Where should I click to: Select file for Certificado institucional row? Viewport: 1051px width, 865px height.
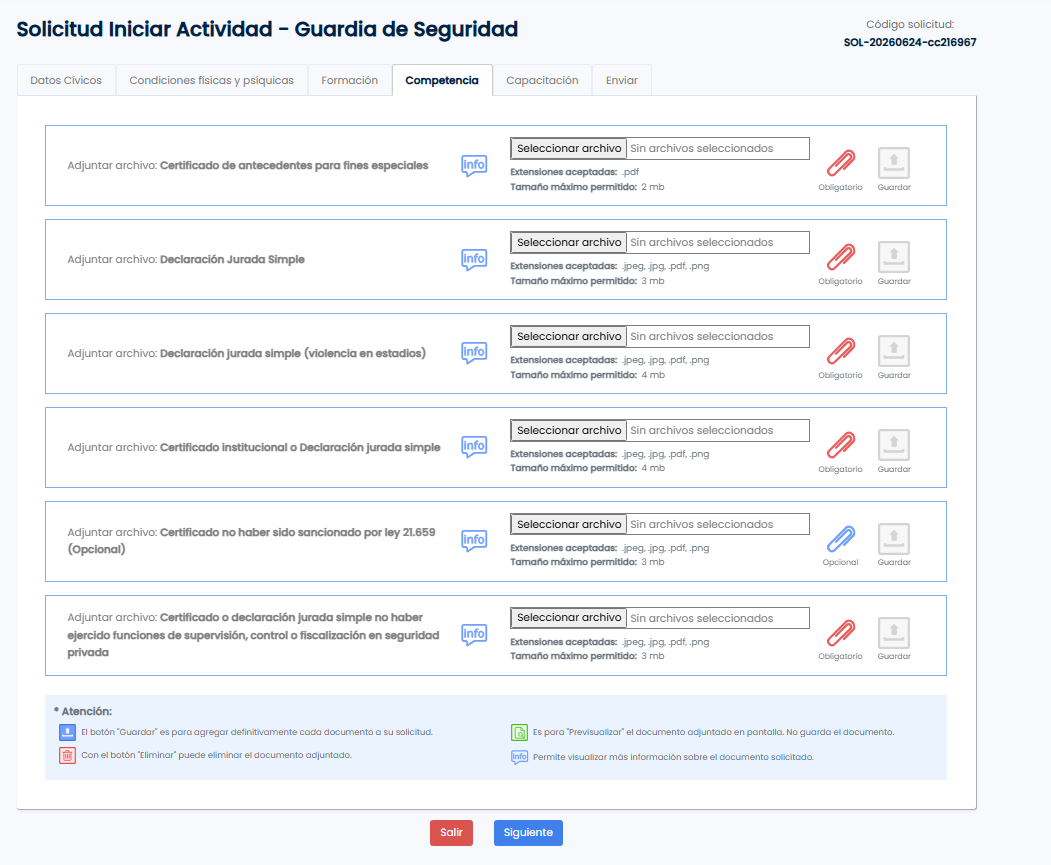[x=568, y=430]
